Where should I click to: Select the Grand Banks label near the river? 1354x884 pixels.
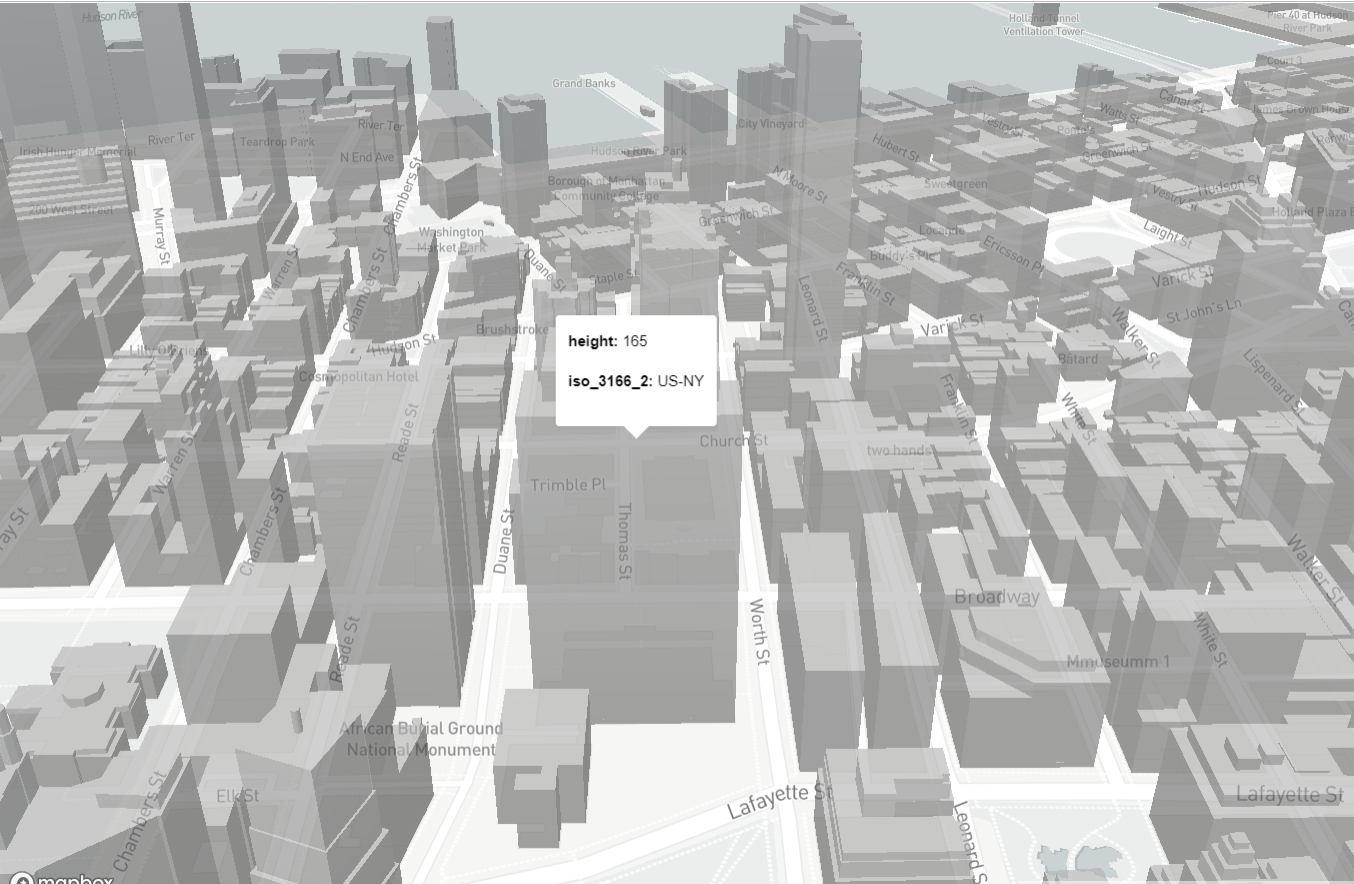click(585, 83)
